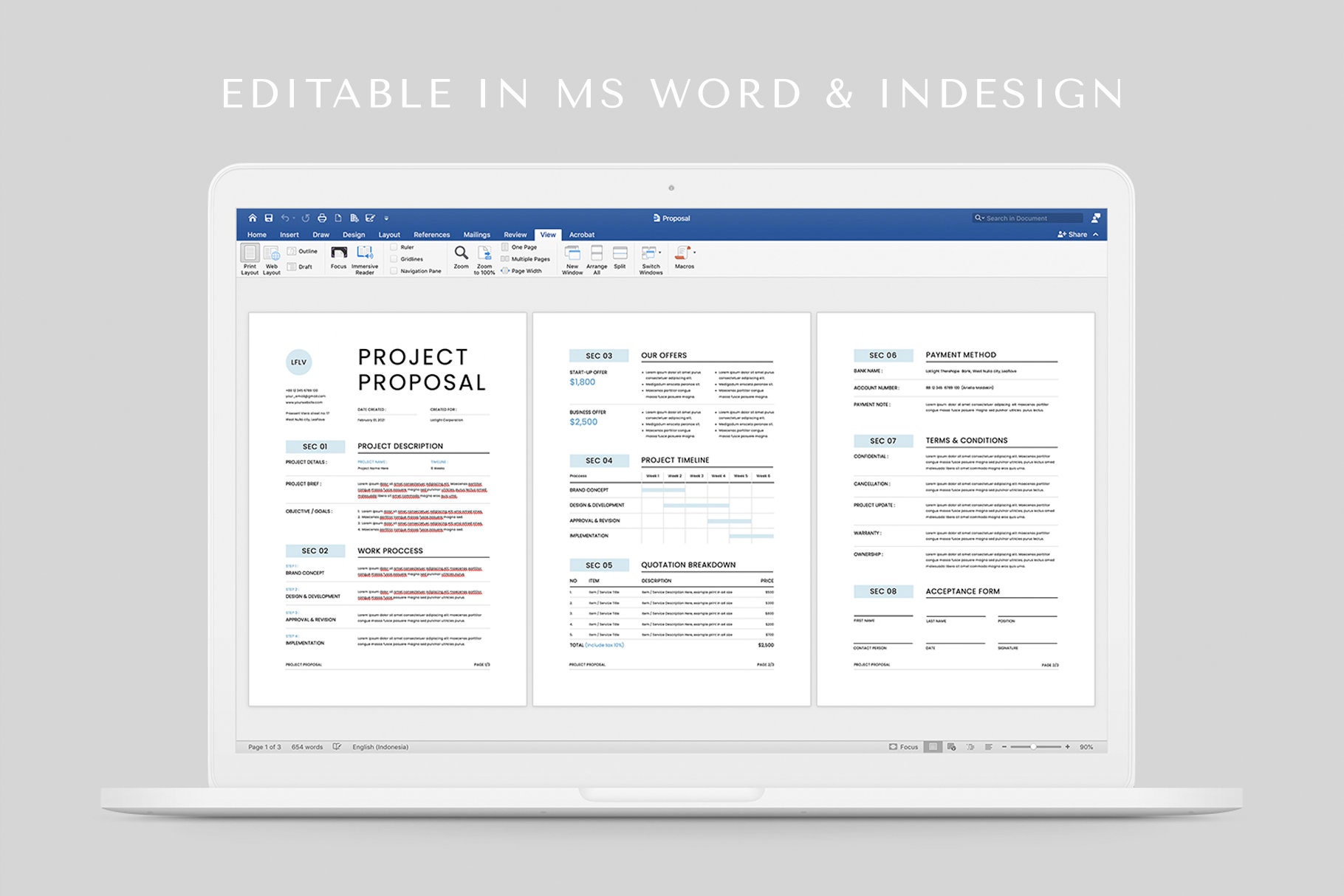This screenshot has height=896, width=1344.
Task: Click the Save icon
Action: click(268, 218)
